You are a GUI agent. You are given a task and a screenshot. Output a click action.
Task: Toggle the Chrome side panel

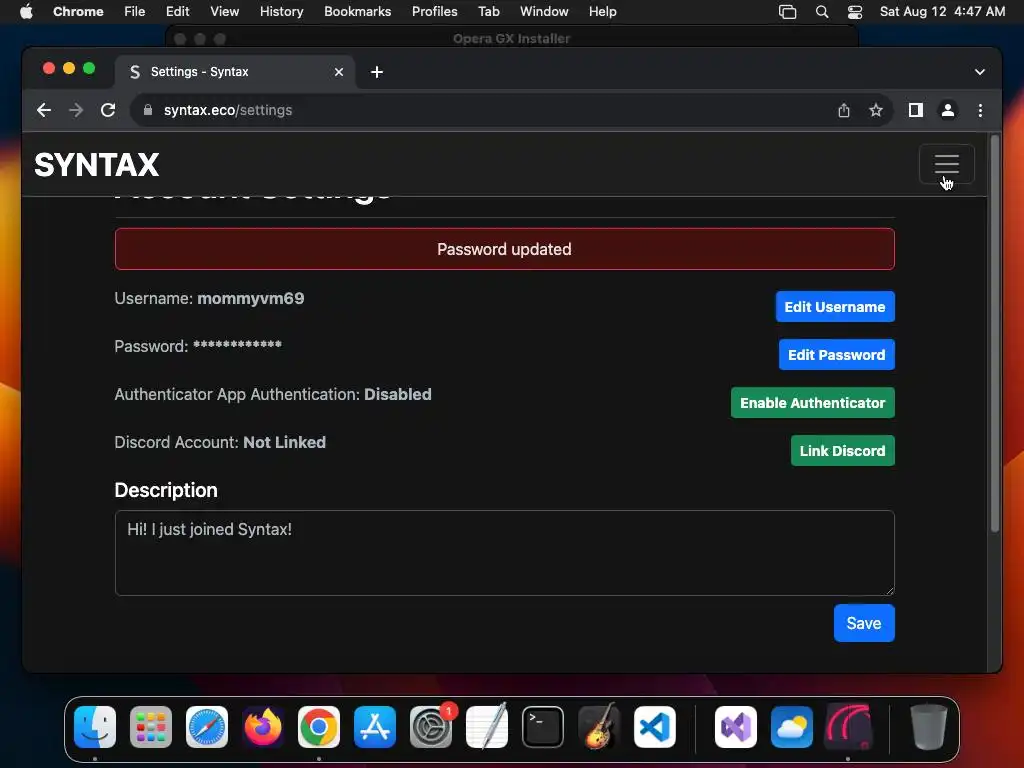point(916,110)
